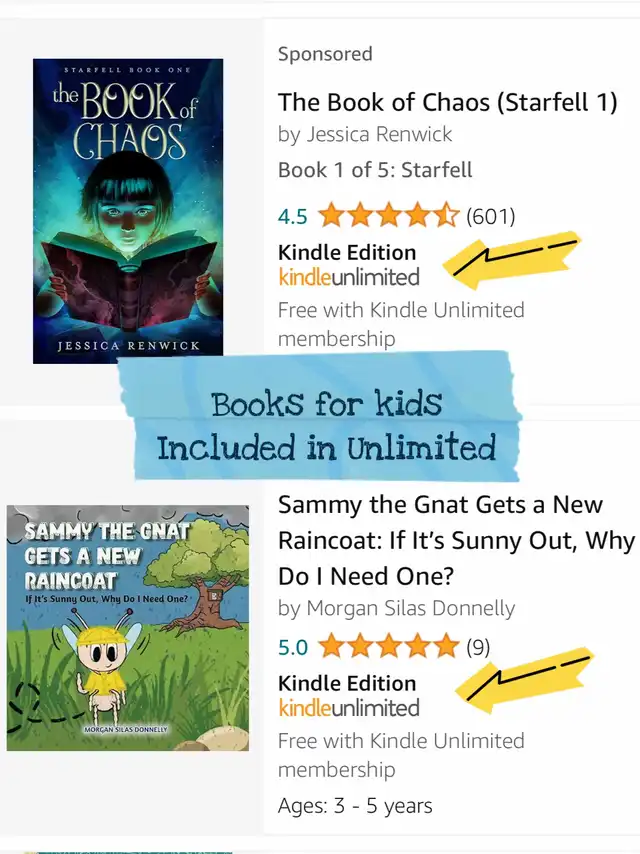Image resolution: width=640 pixels, height=854 pixels.
Task: Open The Book of Chaos cover thumbnail
Action: [x=128, y=211]
